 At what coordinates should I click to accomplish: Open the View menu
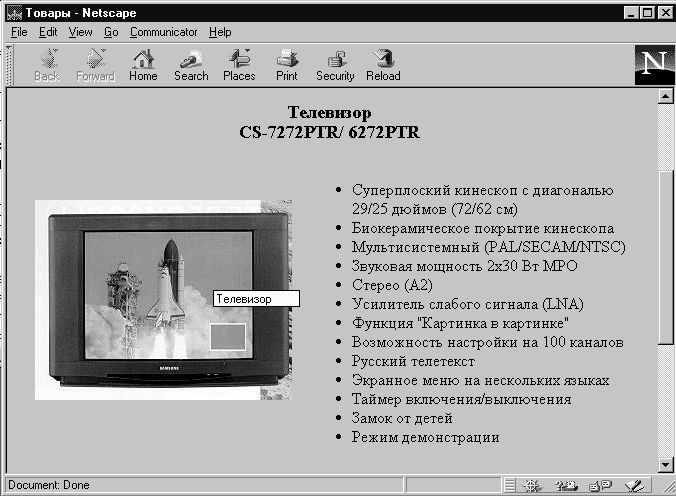(x=80, y=32)
